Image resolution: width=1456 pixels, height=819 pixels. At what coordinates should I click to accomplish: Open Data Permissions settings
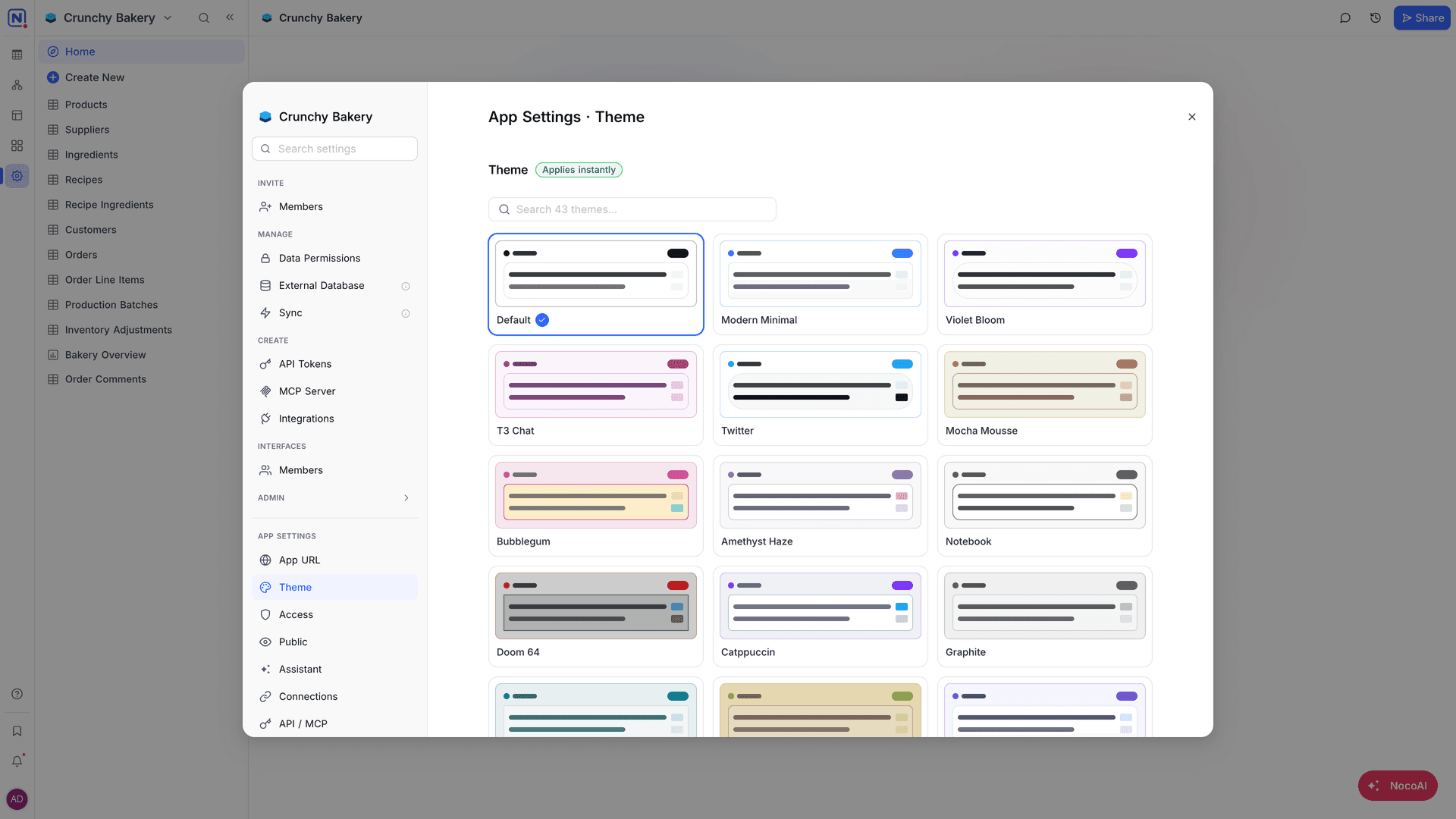tap(334, 259)
